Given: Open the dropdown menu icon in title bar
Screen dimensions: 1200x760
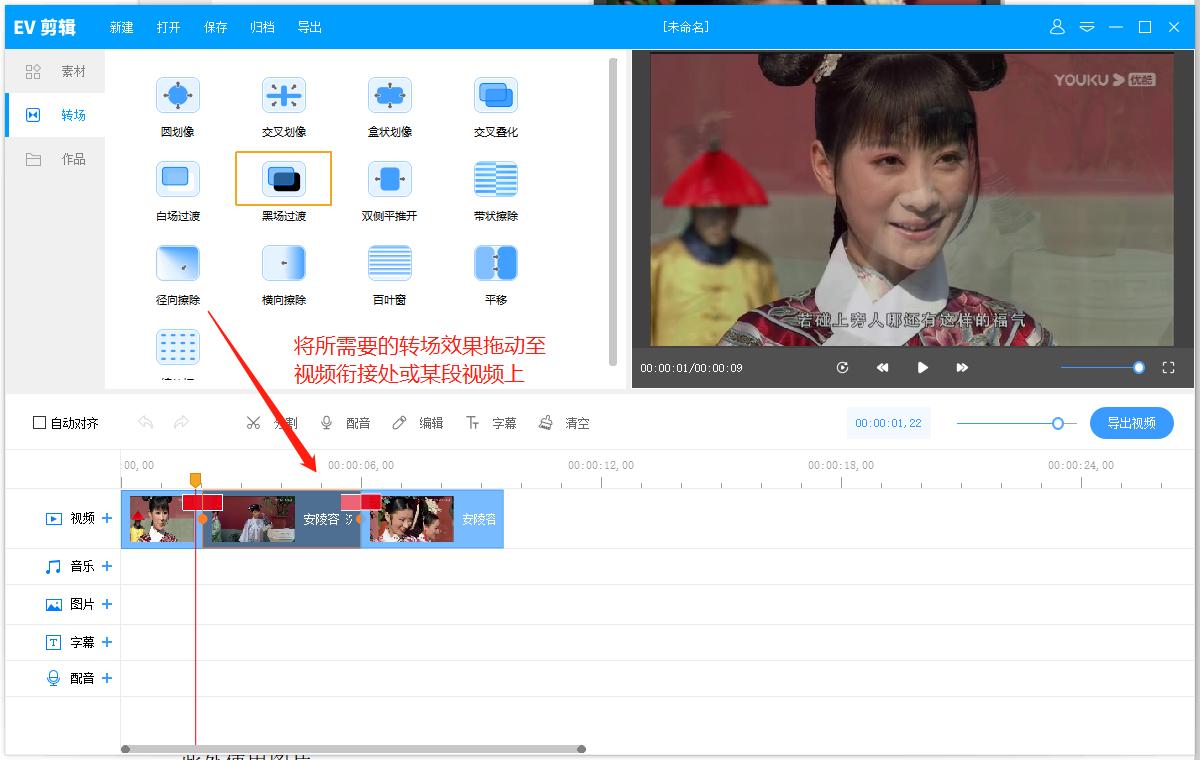Looking at the screenshot, I should tap(1087, 27).
